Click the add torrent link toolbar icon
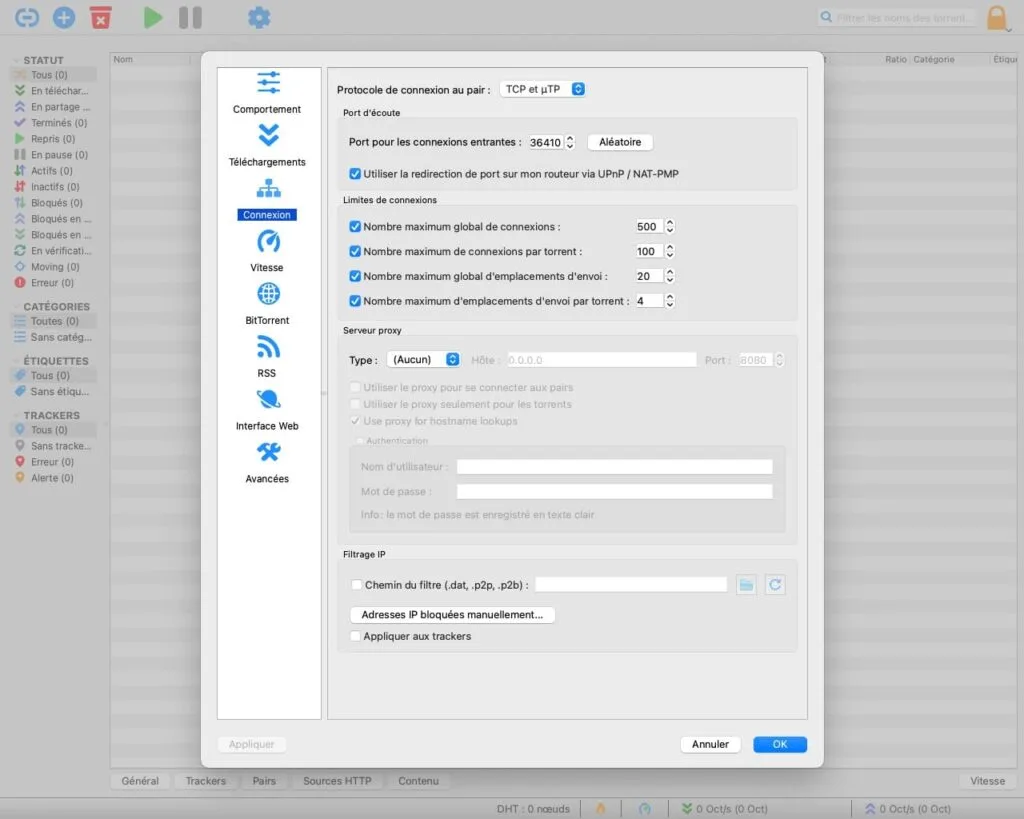The width and height of the screenshot is (1024, 819). 27,18
